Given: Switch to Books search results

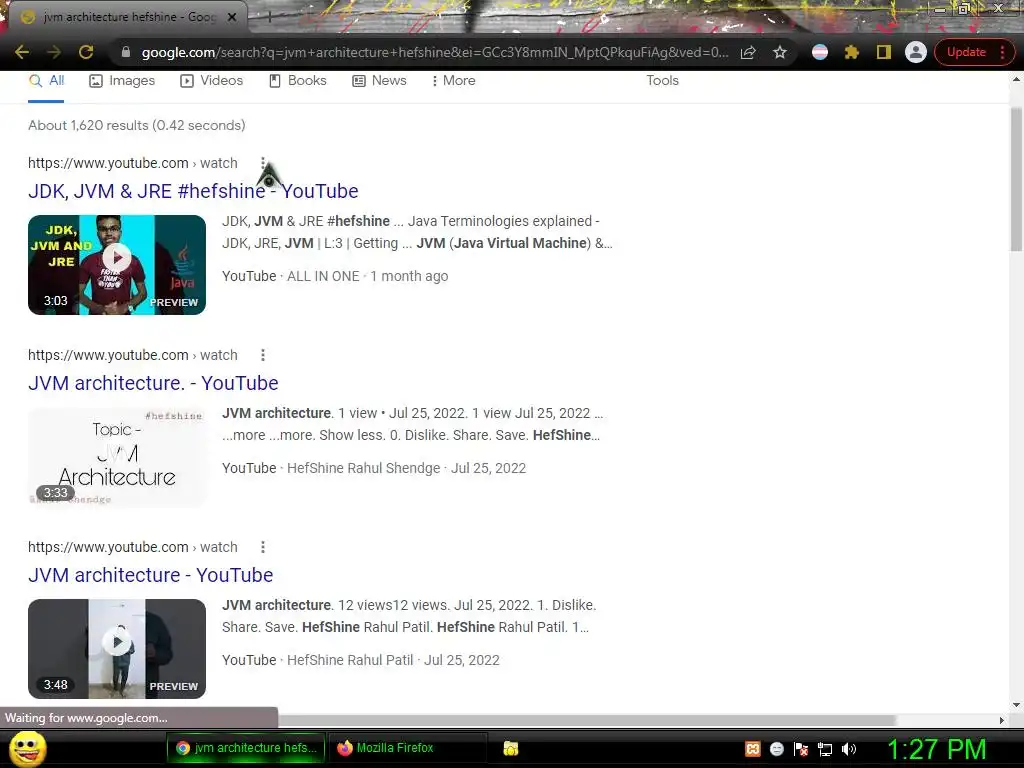Looking at the screenshot, I should 298,81.
